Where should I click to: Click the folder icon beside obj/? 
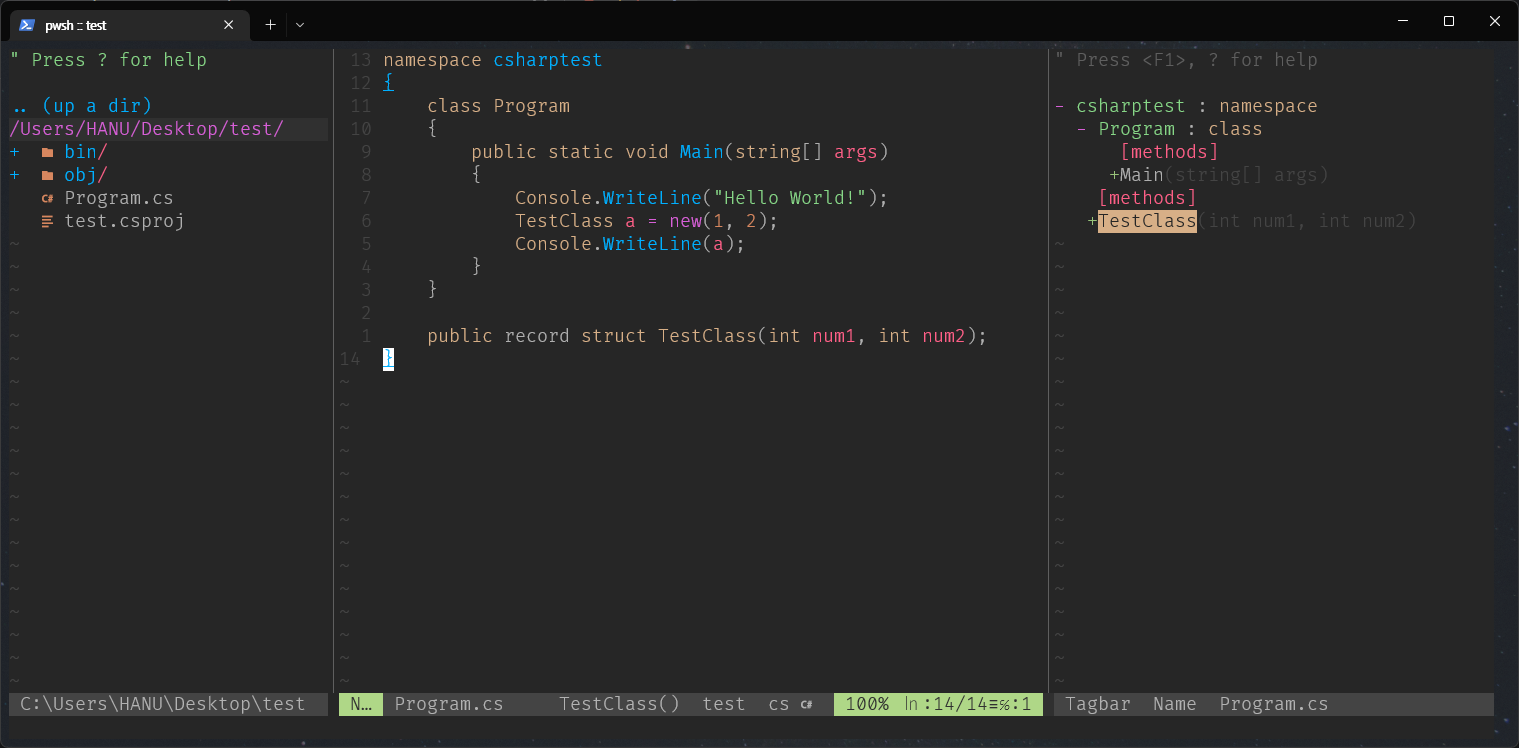coord(47,175)
